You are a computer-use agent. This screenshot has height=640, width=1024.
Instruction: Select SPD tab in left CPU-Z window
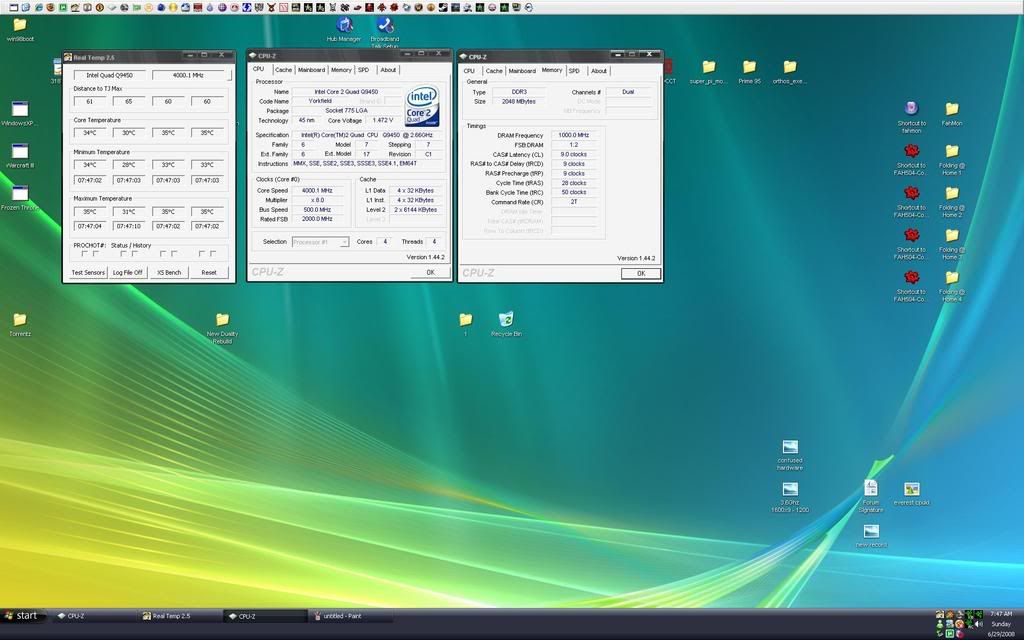[x=364, y=70]
